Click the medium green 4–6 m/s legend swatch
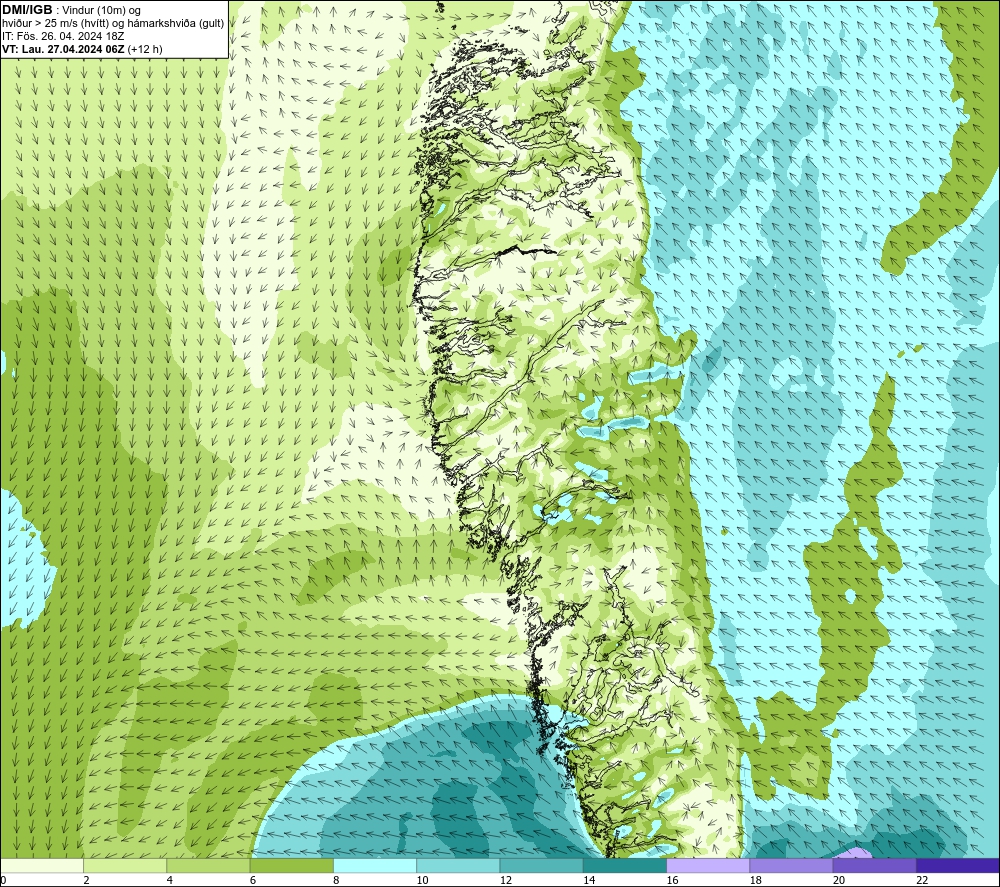The image size is (1000, 887). (x=208, y=865)
